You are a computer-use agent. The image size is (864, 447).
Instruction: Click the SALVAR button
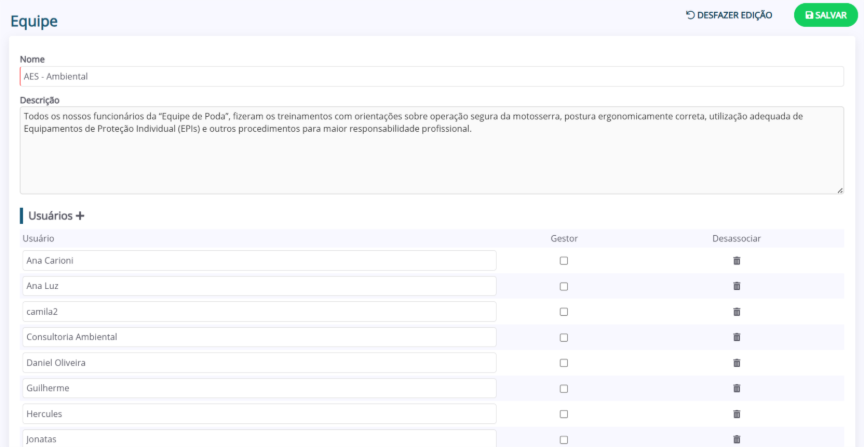pyautogui.click(x=825, y=15)
